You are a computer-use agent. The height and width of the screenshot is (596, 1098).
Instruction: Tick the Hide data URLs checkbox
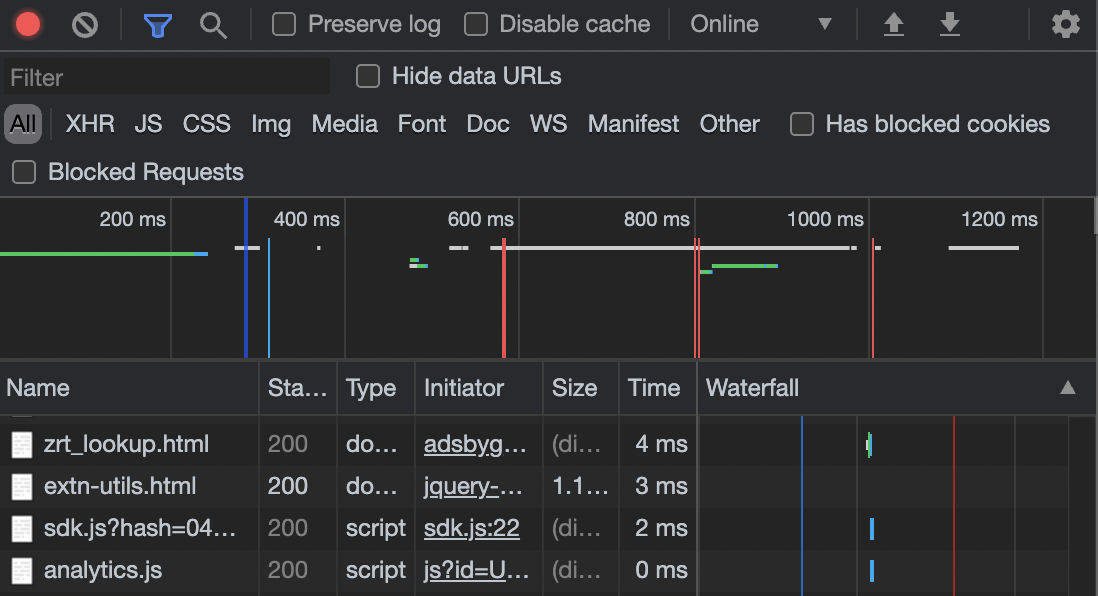368,76
